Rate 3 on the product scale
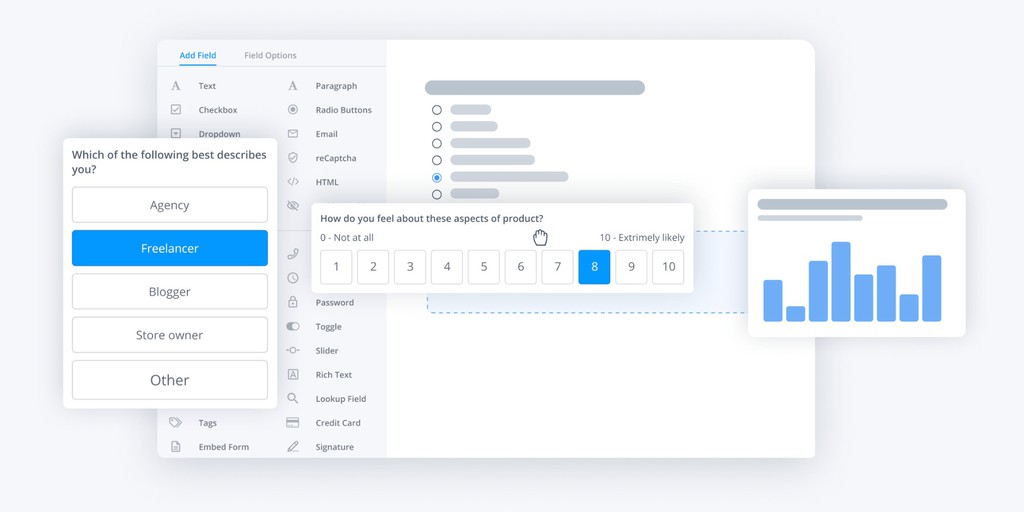The width and height of the screenshot is (1024, 512). pos(410,267)
